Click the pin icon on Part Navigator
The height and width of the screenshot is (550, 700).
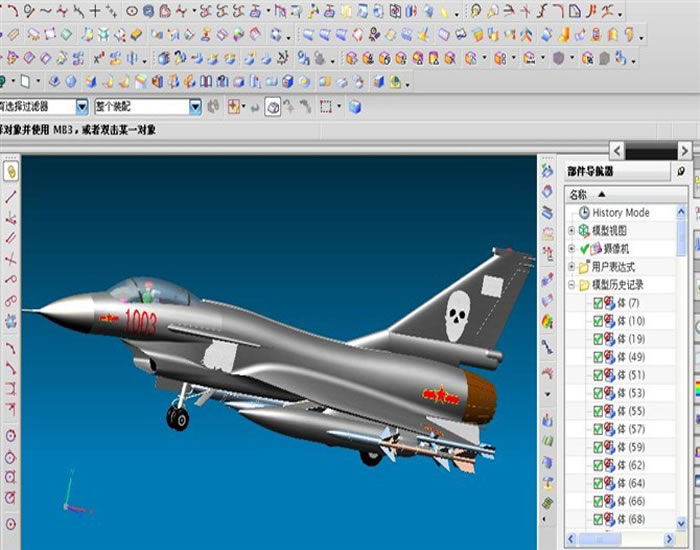click(681, 172)
